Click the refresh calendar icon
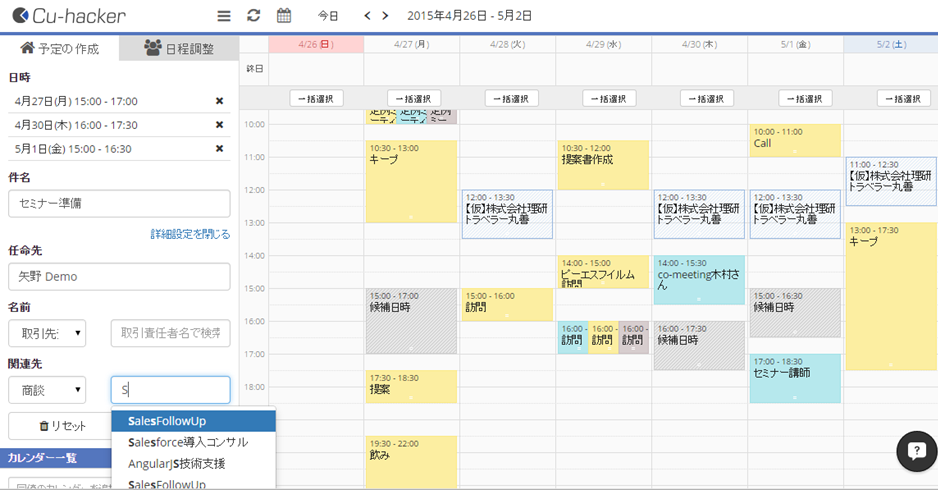The image size is (938, 490). (253, 16)
